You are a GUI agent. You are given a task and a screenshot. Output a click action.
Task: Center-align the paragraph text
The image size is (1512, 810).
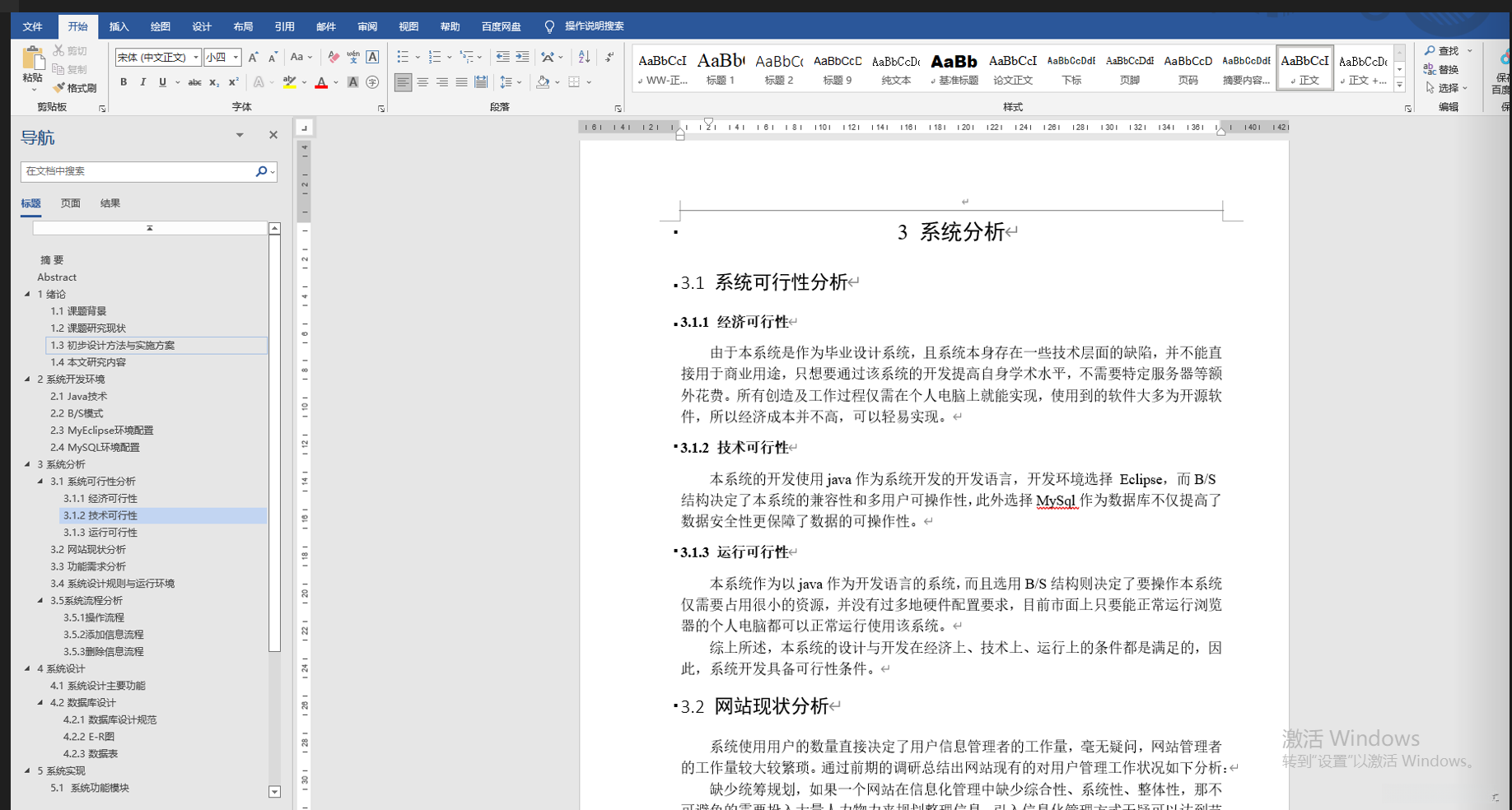click(422, 82)
